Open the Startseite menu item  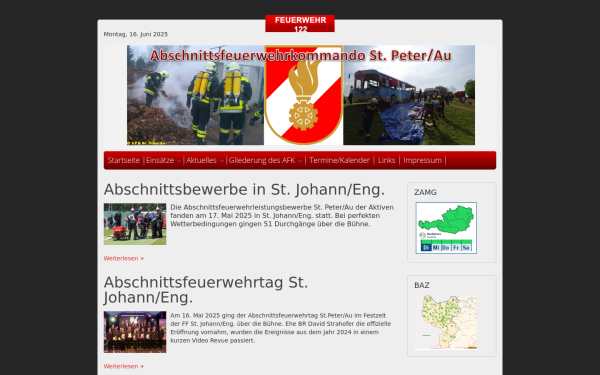click(x=124, y=160)
